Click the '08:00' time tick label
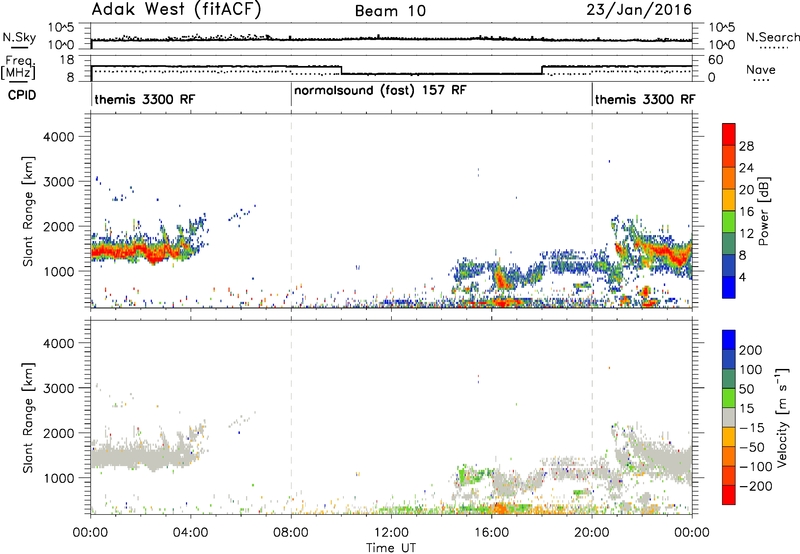The width and height of the screenshot is (800, 554). click(x=291, y=533)
